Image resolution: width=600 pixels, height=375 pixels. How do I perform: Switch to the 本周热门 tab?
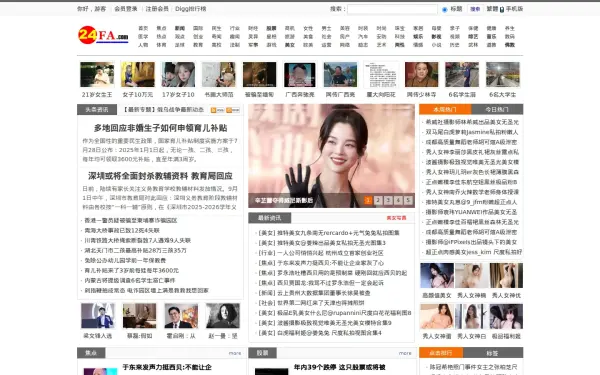pyautogui.click(x=445, y=109)
